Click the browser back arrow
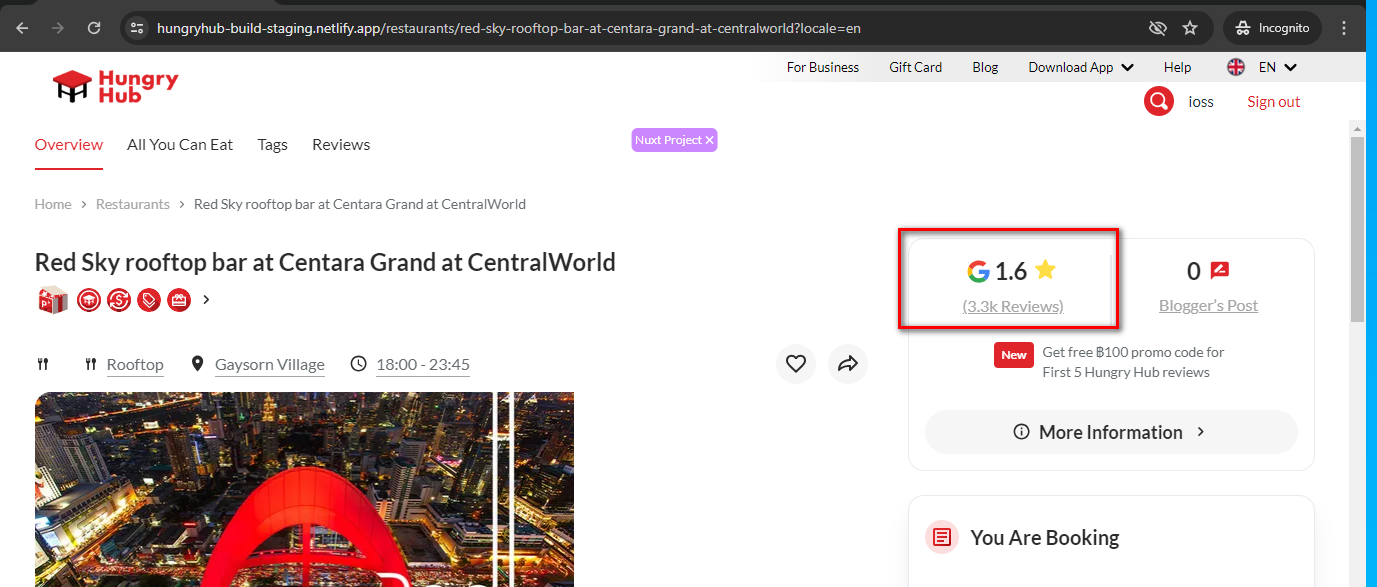The width and height of the screenshot is (1377, 587). point(22,28)
